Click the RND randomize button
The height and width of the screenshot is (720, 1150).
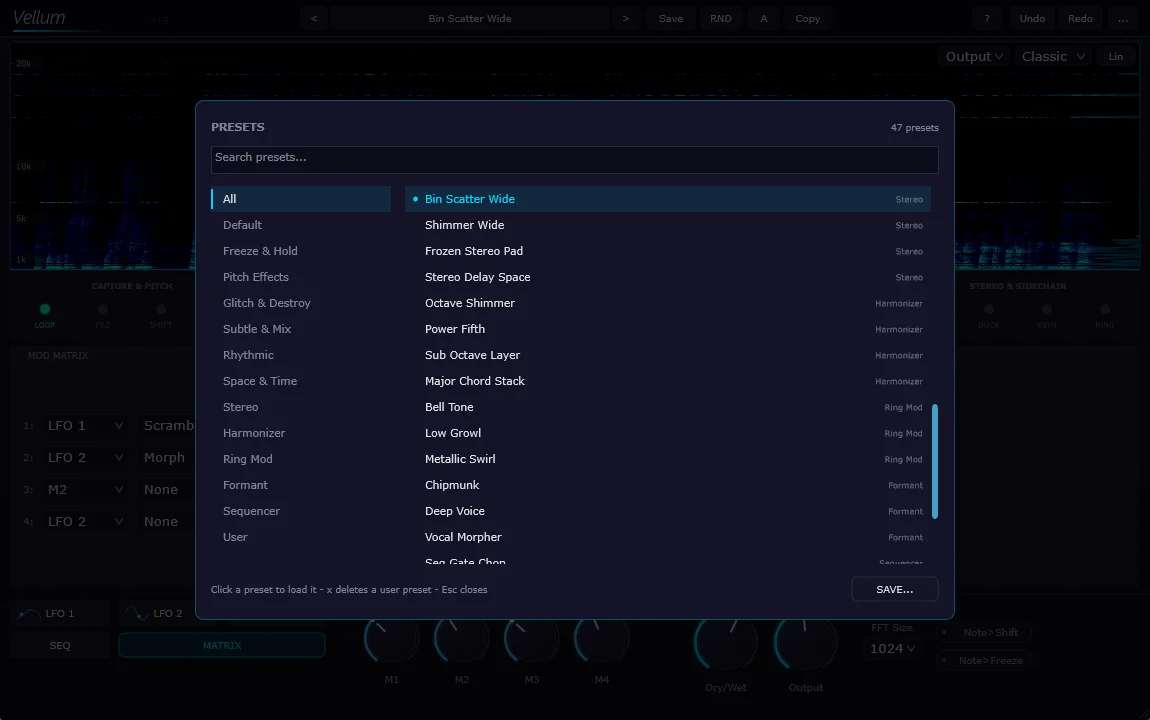(x=721, y=18)
